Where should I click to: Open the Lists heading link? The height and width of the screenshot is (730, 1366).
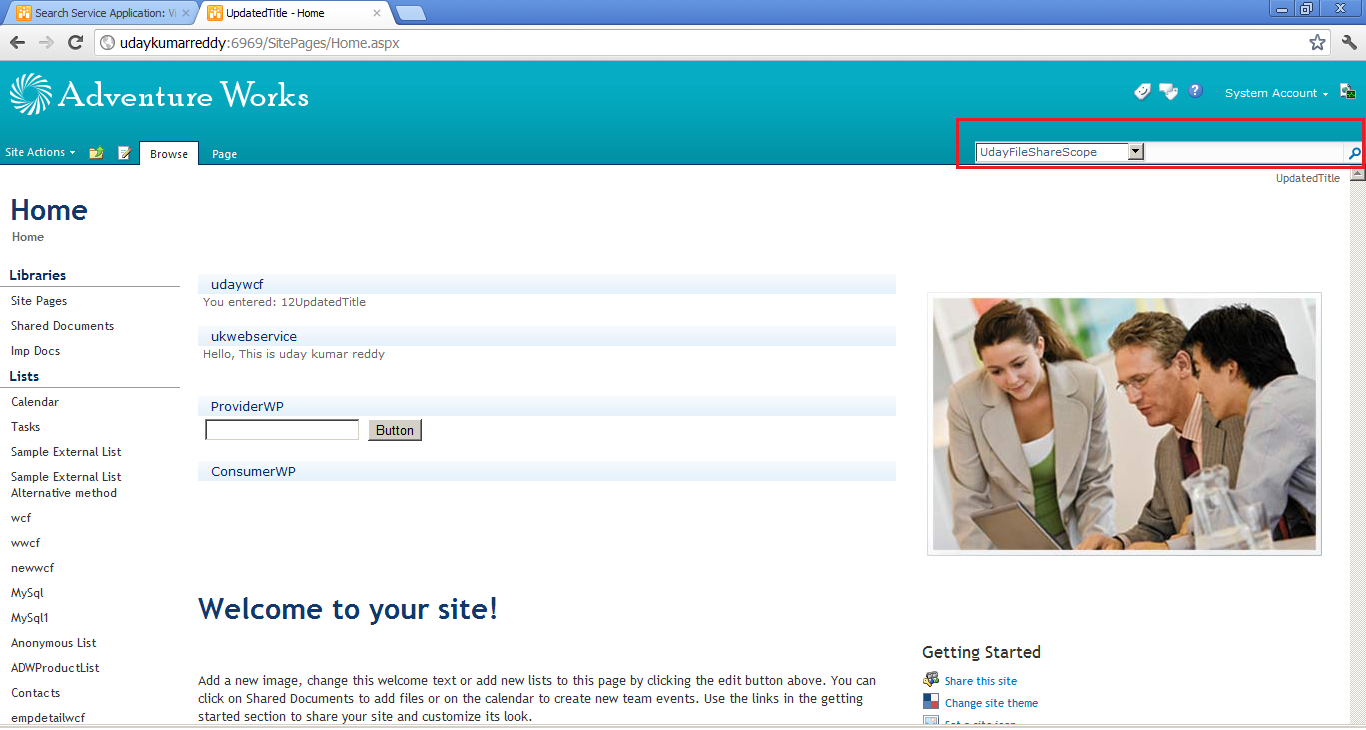pos(24,376)
